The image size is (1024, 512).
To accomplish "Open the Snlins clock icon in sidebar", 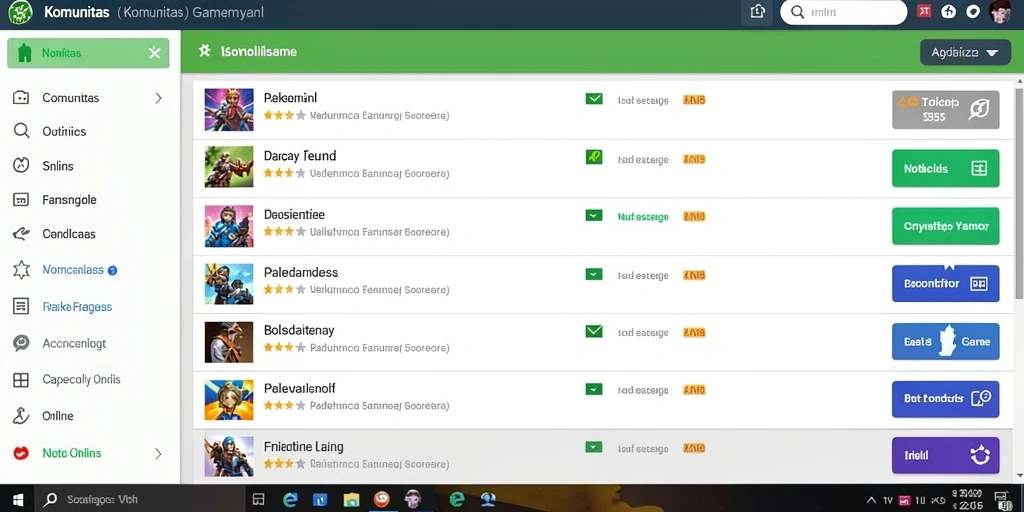I will point(22,165).
